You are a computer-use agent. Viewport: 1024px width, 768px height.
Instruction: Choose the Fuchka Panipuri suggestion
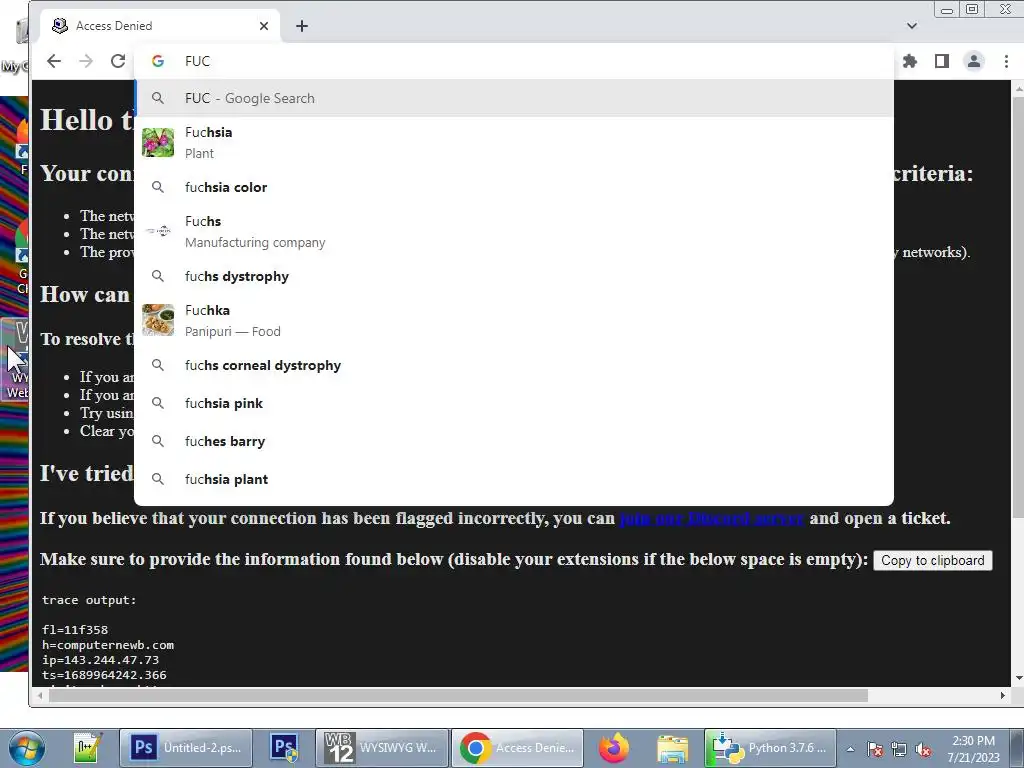[x=513, y=320]
